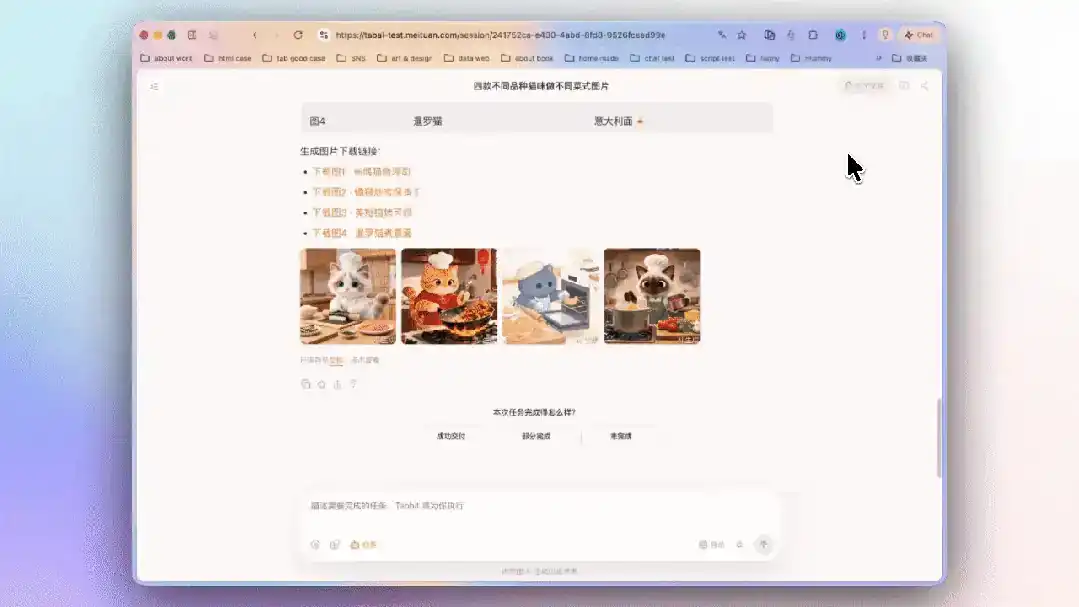Open the orange cat wok cooking thumbnail
This screenshot has height=607, width=1079.
[449, 297]
